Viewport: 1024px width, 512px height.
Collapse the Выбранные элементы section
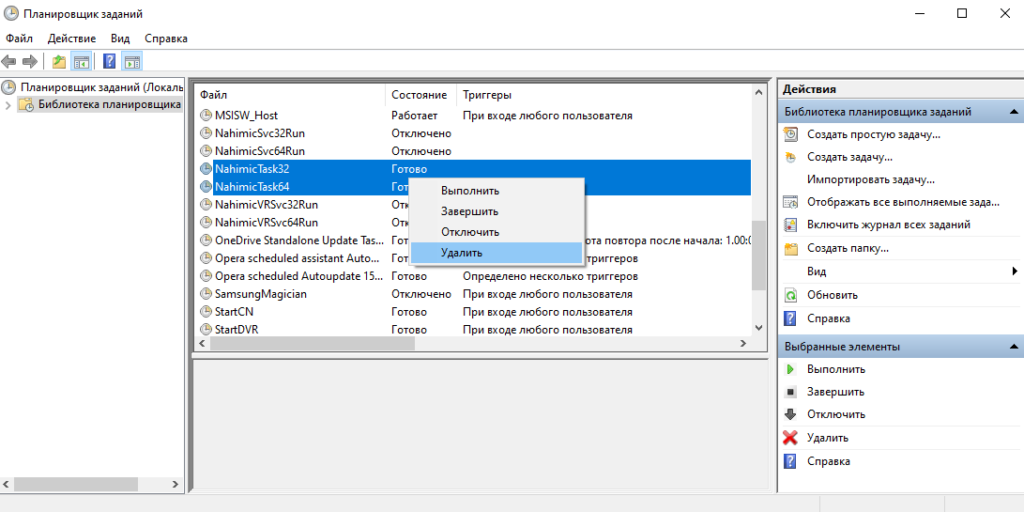pos(1013,347)
